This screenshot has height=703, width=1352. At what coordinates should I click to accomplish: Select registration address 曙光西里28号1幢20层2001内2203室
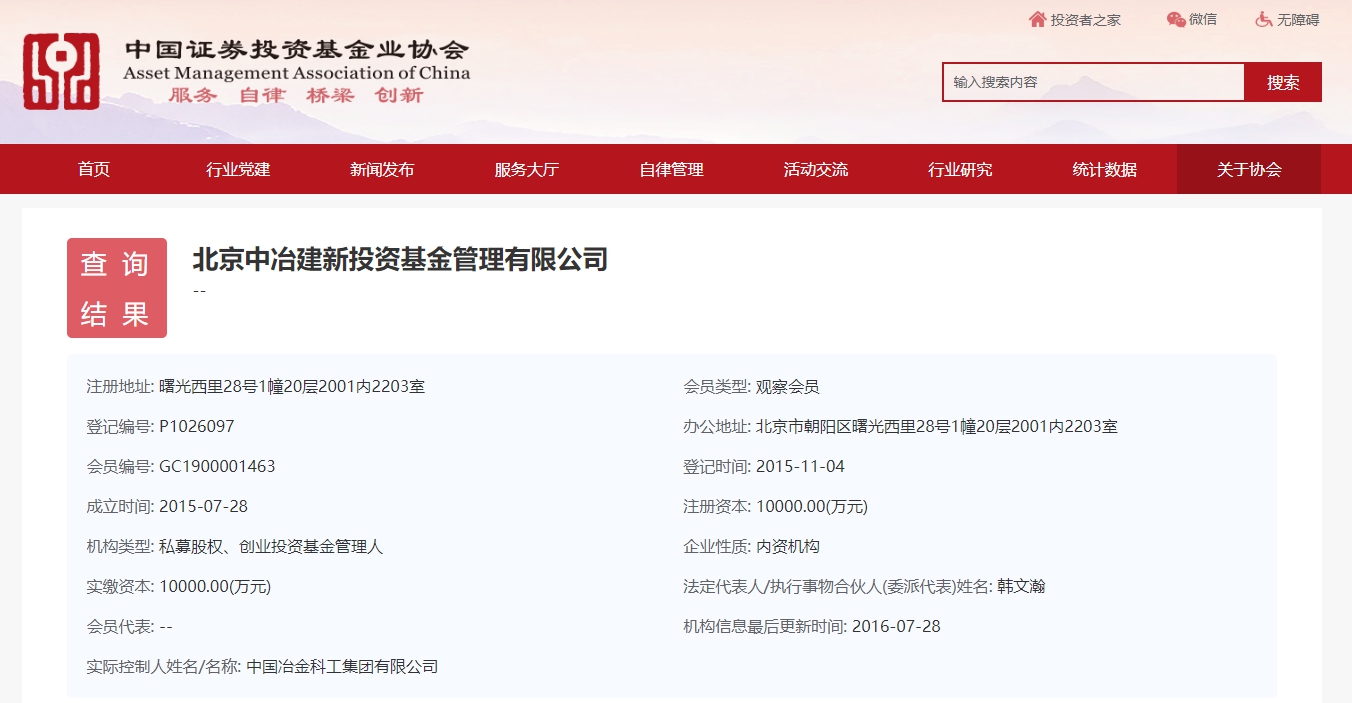(x=292, y=387)
